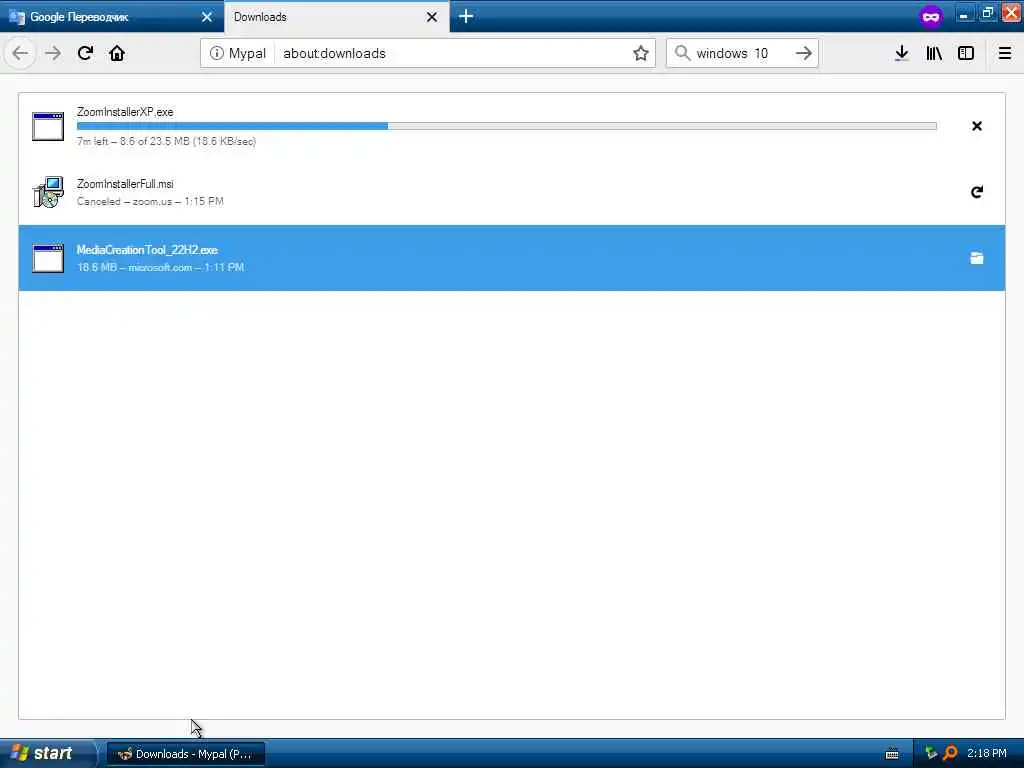Screen dimensions: 1024x768
Task: Click the purple private browsing mask icon
Action: coord(931,16)
